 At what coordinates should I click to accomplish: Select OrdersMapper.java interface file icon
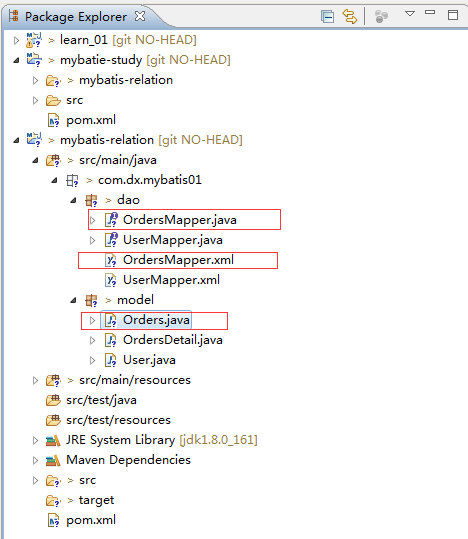111,220
